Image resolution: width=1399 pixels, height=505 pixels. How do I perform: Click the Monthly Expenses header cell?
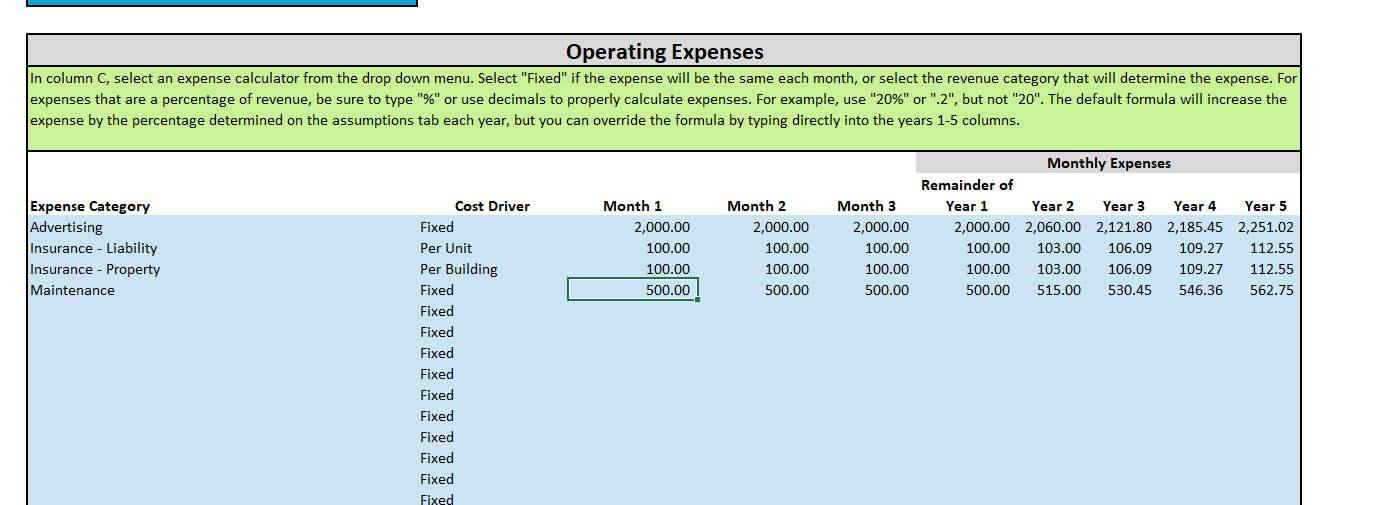(x=1108, y=163)
